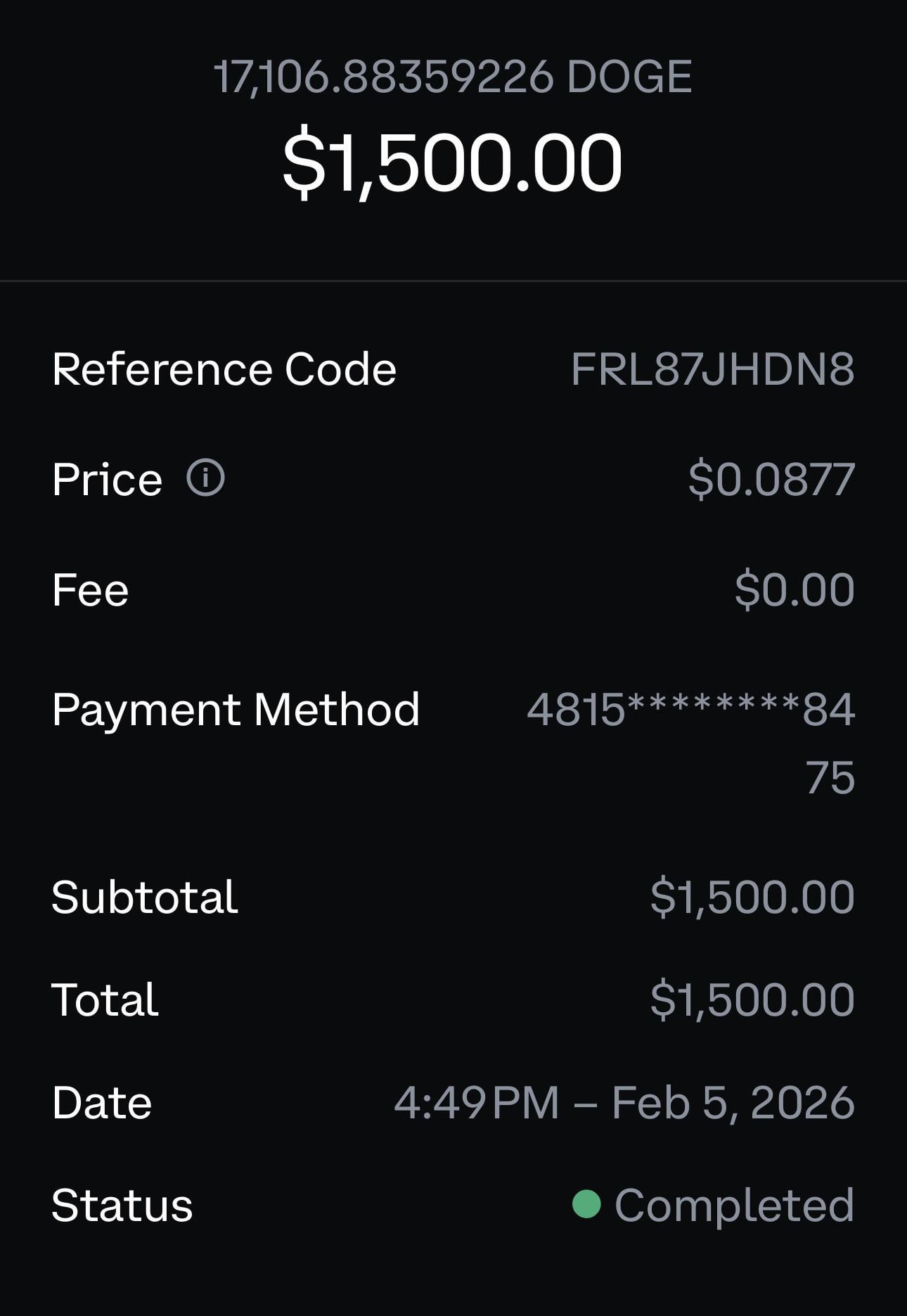The height and width of the screenshot is (1316, 907).
Task: Tap the $0.00 fee value
Action: pos(795,589)
